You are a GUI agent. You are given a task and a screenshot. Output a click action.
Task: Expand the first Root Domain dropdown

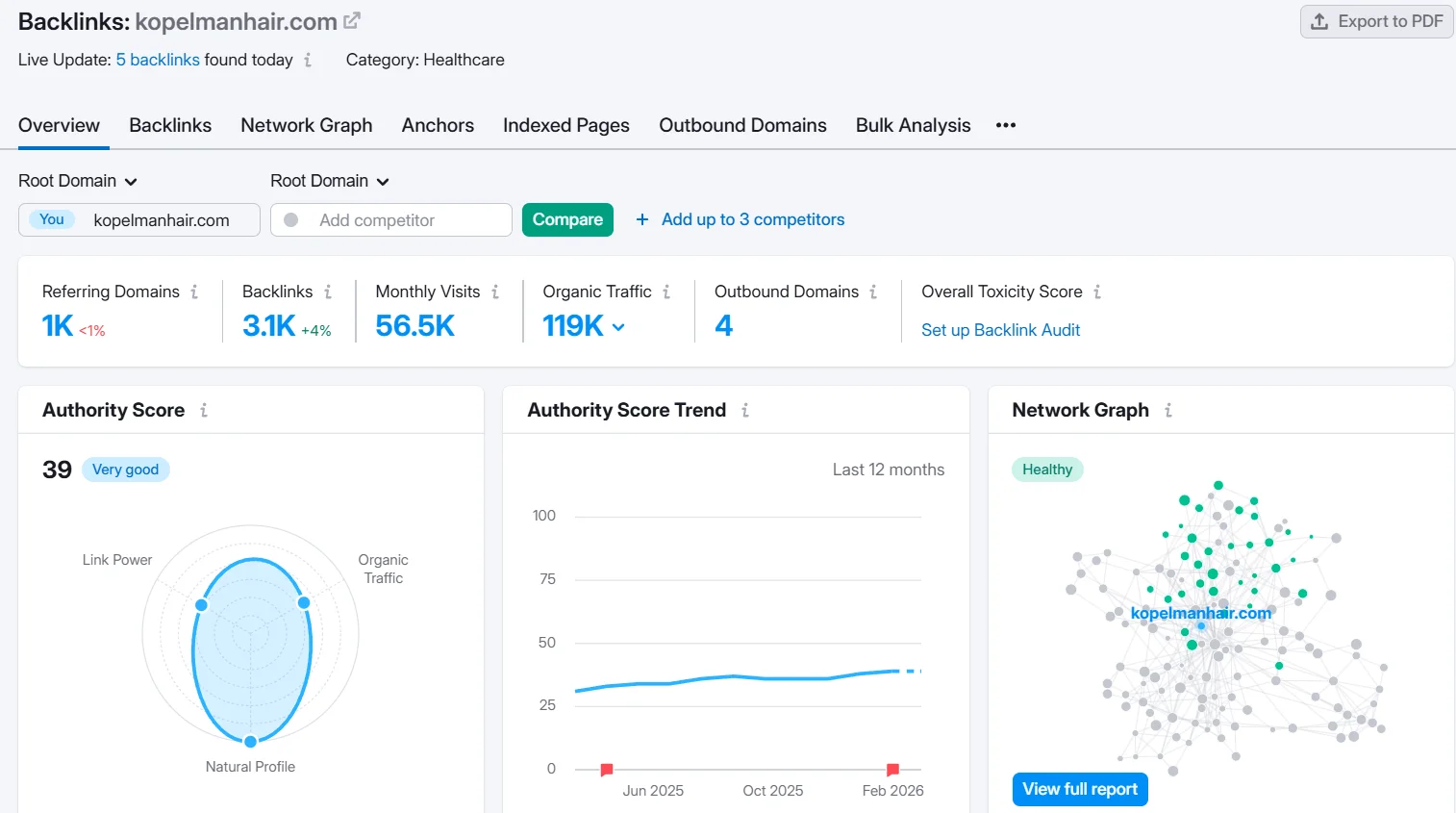pos(78,181)
